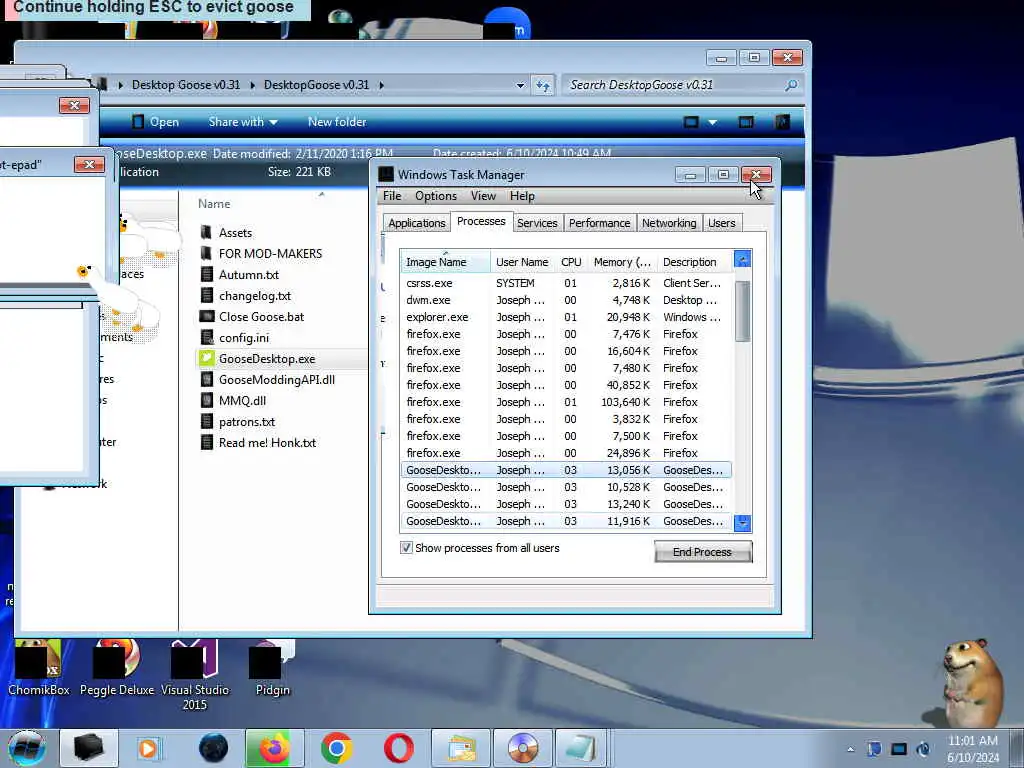Expand the address bar history dropdown
This screenshot has height=768, width=1024.
point(520,86)
